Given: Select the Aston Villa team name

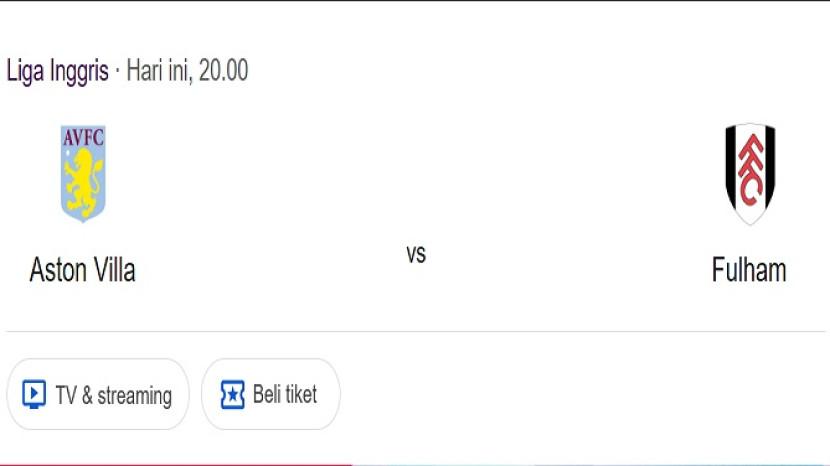Looking at the screenshot, I should (82, 270).
